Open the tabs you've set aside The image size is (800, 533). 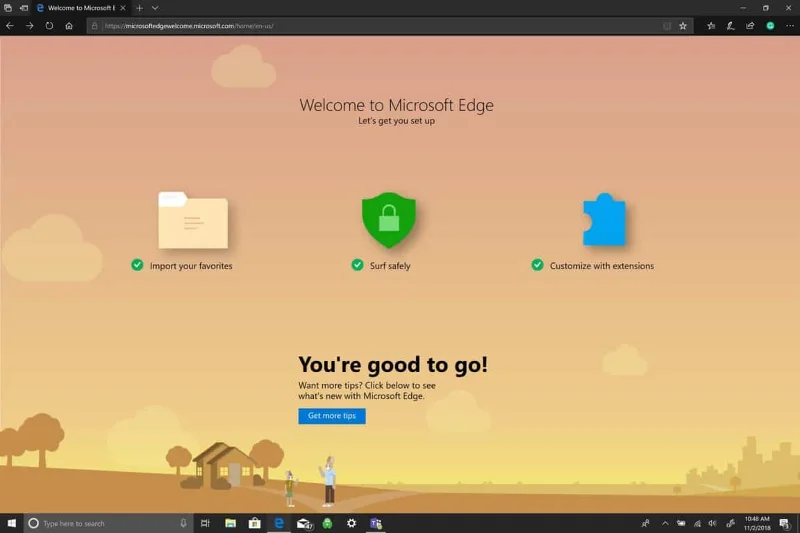8,8
